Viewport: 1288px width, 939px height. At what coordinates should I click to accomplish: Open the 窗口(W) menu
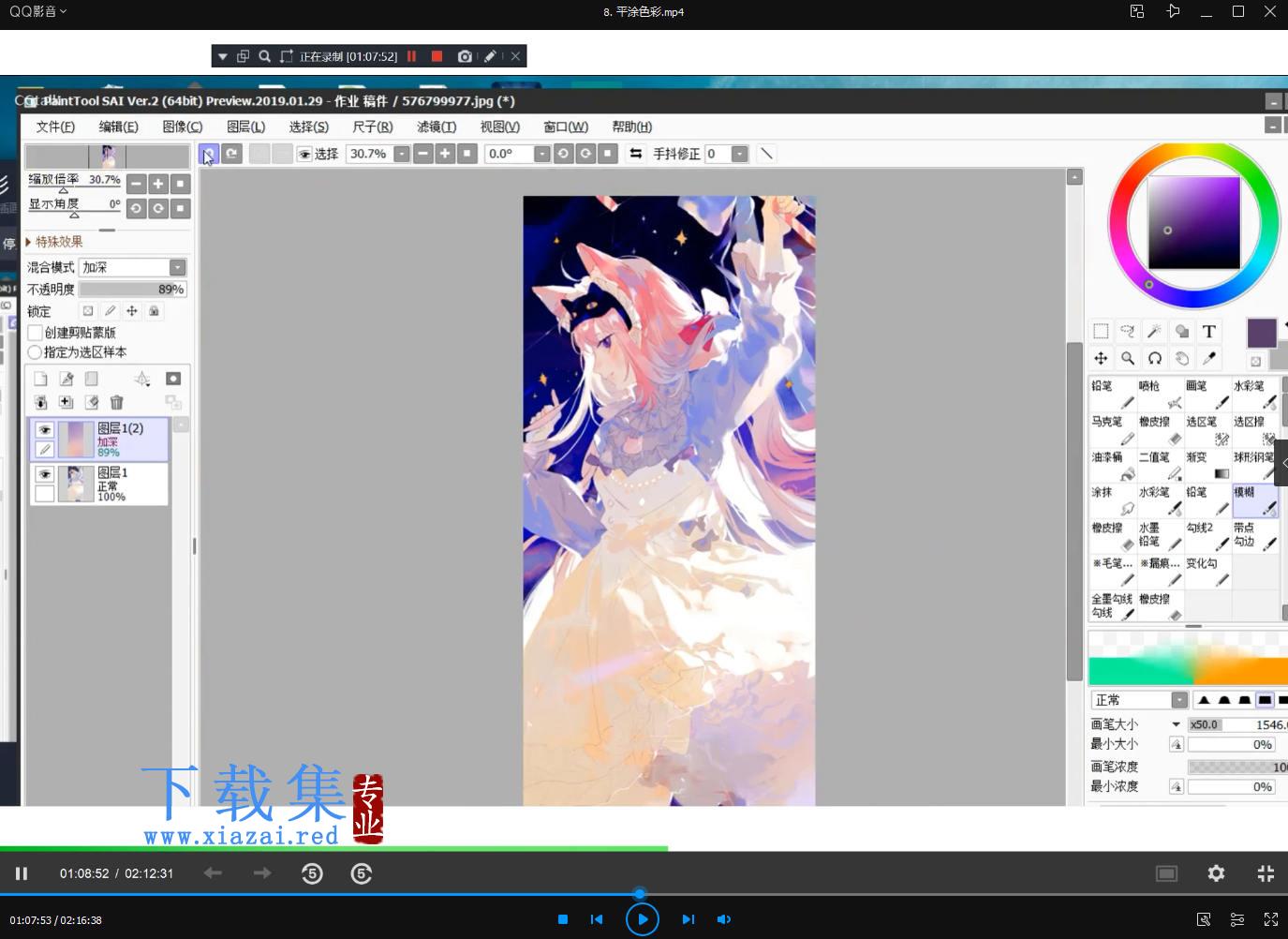[566, 127]
